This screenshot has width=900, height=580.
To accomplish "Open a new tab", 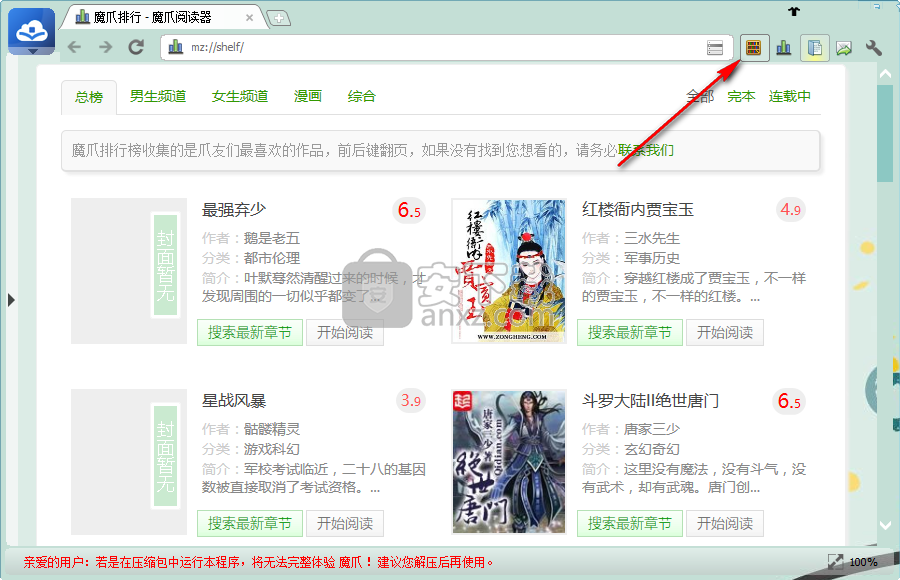I will point(279,18).
